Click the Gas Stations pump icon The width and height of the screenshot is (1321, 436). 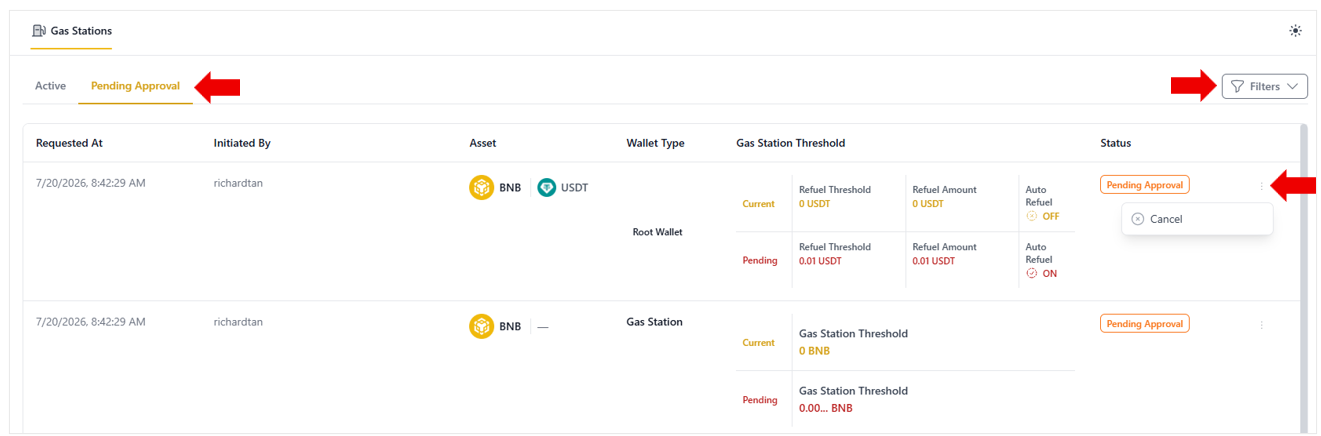pos(39,31)
